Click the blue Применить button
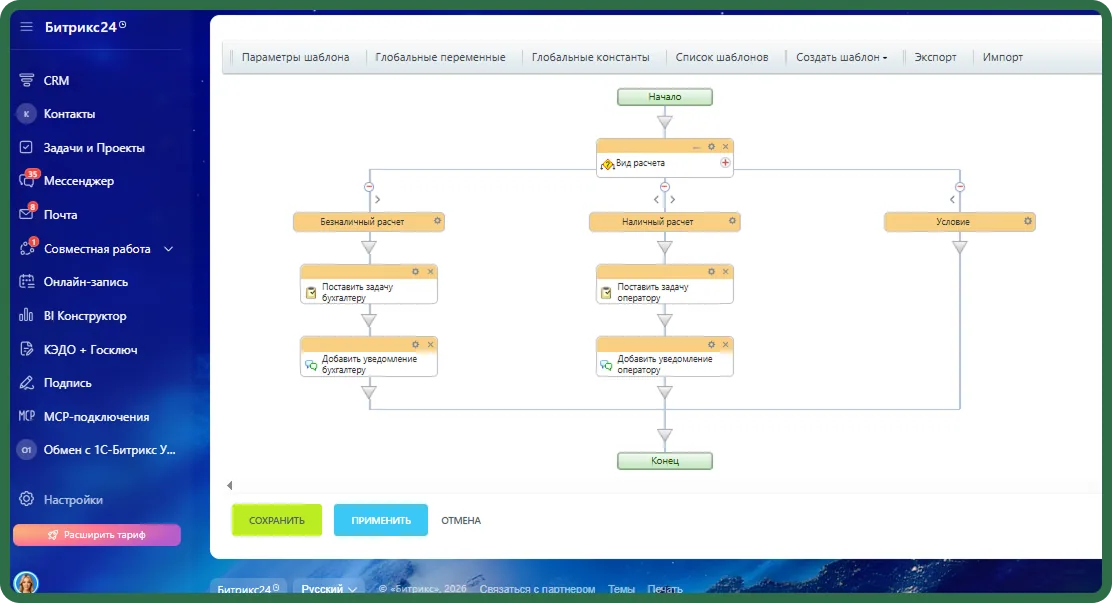The image size is (1112, 603). coord(381,520)
